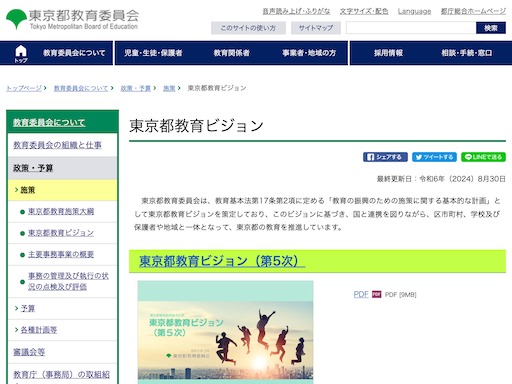Open sidebar heading 教育委員会について
The width and height of the screenshot is (512, 384).
(x=49, y=122)
